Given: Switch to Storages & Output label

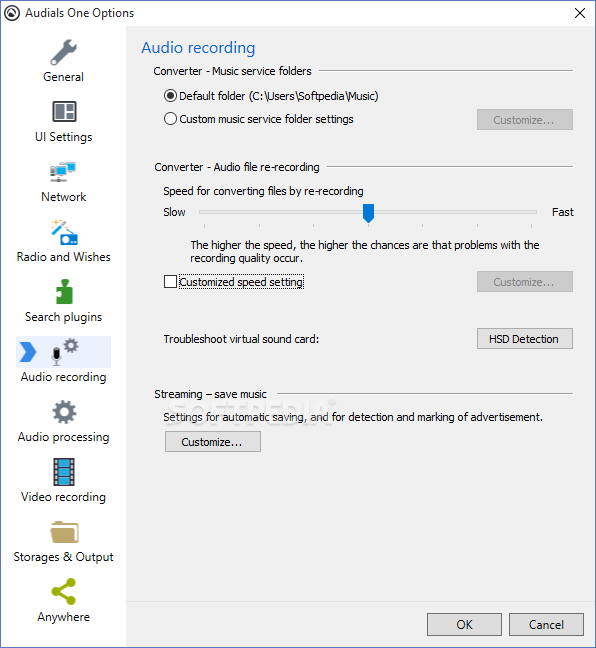Looking at the screenshot, I should click(63, 557).
